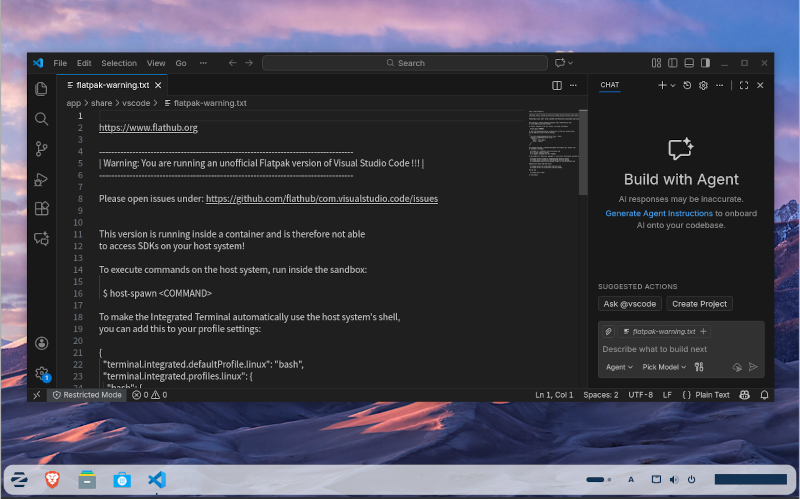
Task: Open chat settings gear icon
Action: pos(704,85)
